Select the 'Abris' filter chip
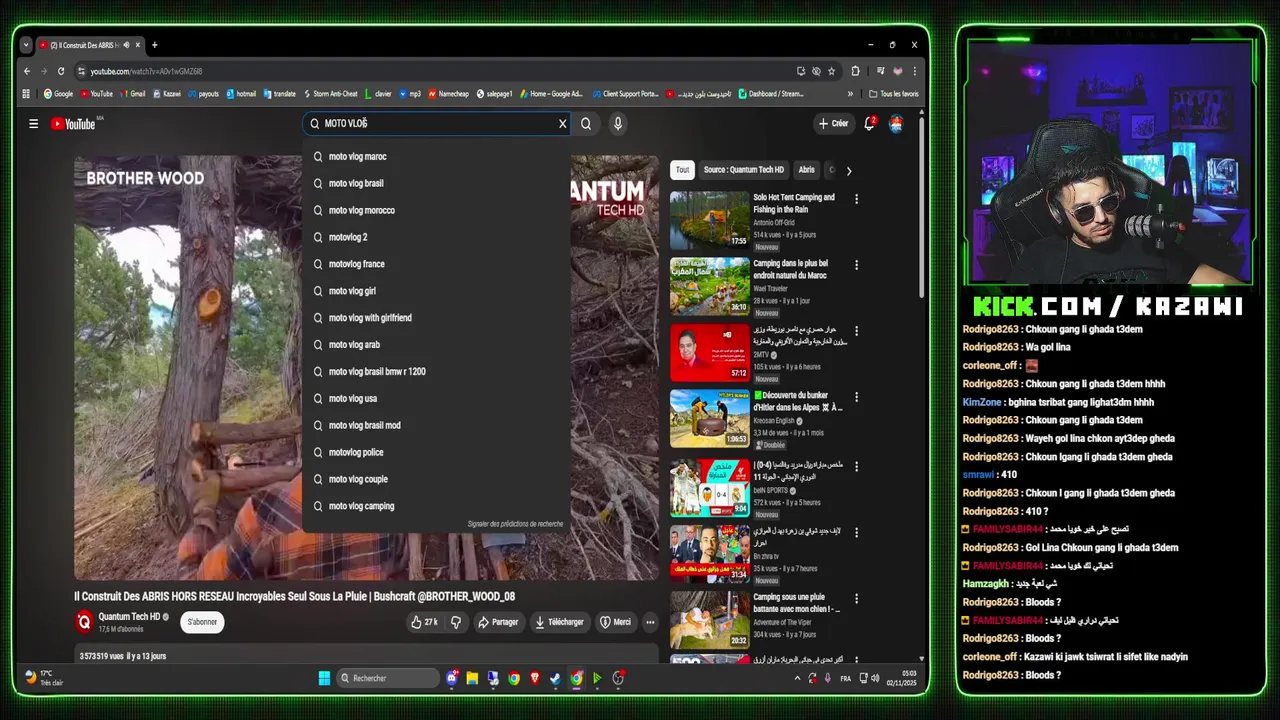Image resolution: width=1280 pixels, height=720 pixels. click(x=806, y=170)
